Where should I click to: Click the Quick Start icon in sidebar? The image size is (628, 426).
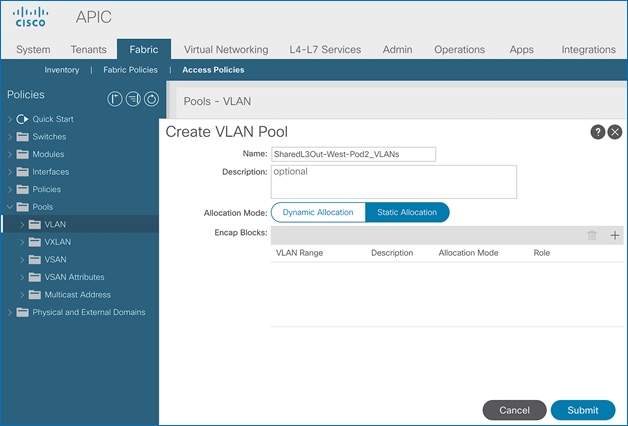tap(24, 119)
